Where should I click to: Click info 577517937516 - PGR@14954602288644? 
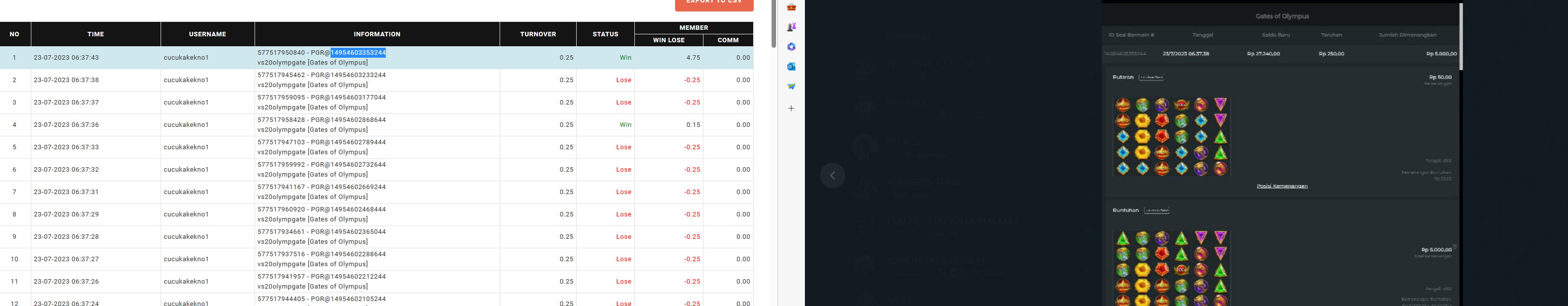(321, 254)
